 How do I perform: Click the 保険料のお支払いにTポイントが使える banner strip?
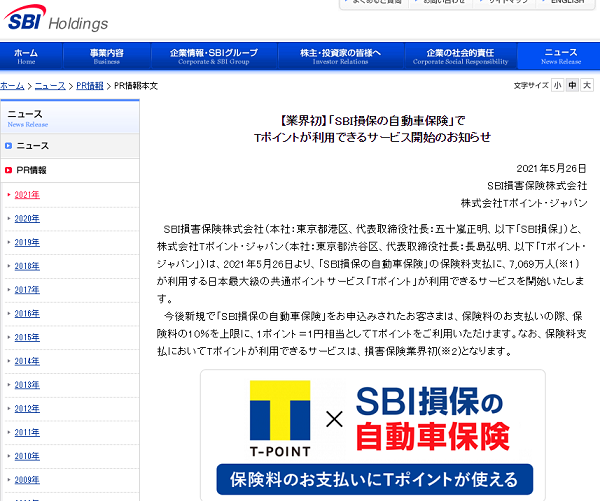[375, 480]
